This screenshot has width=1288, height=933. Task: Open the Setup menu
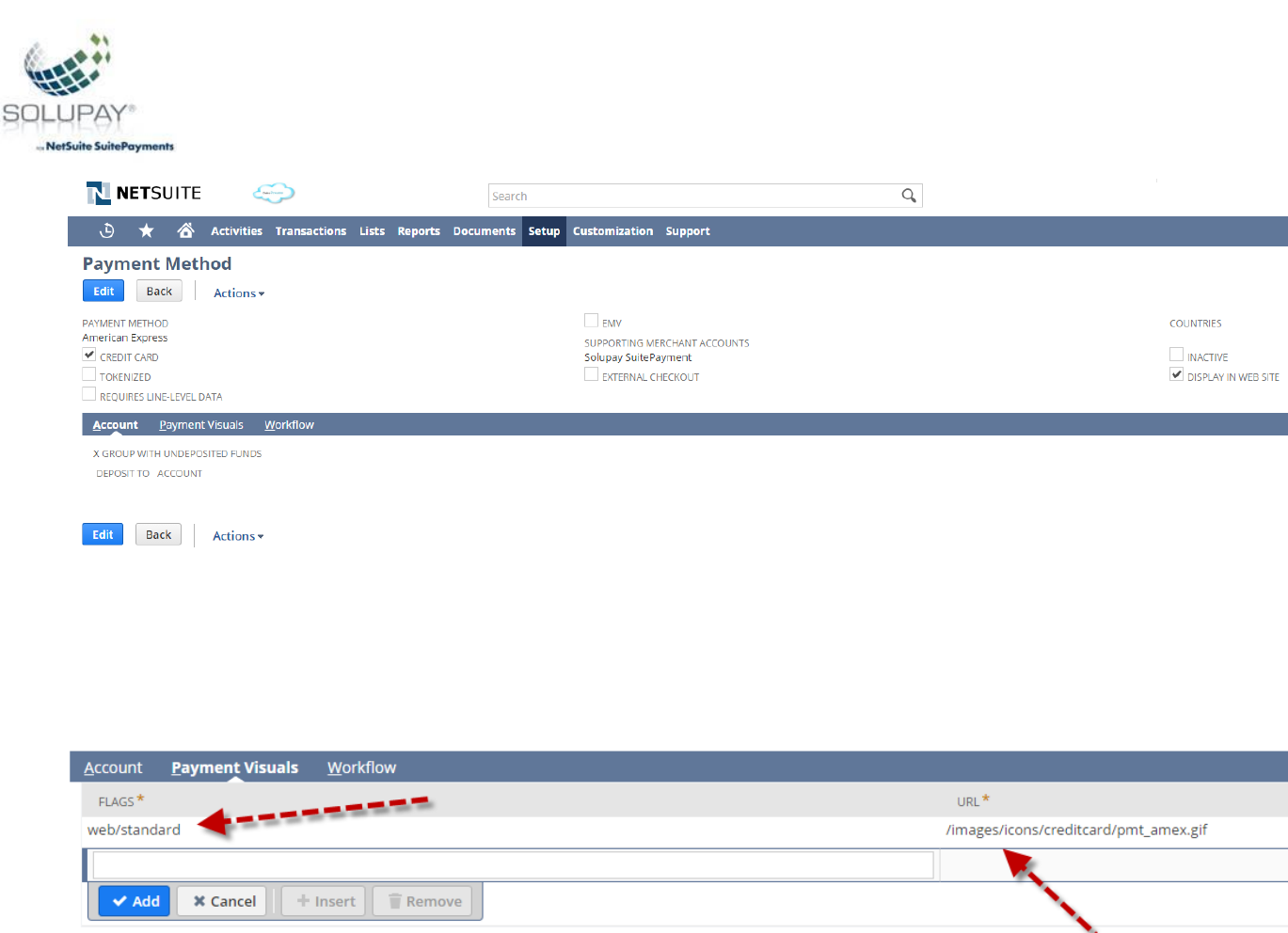click(544, 231)
